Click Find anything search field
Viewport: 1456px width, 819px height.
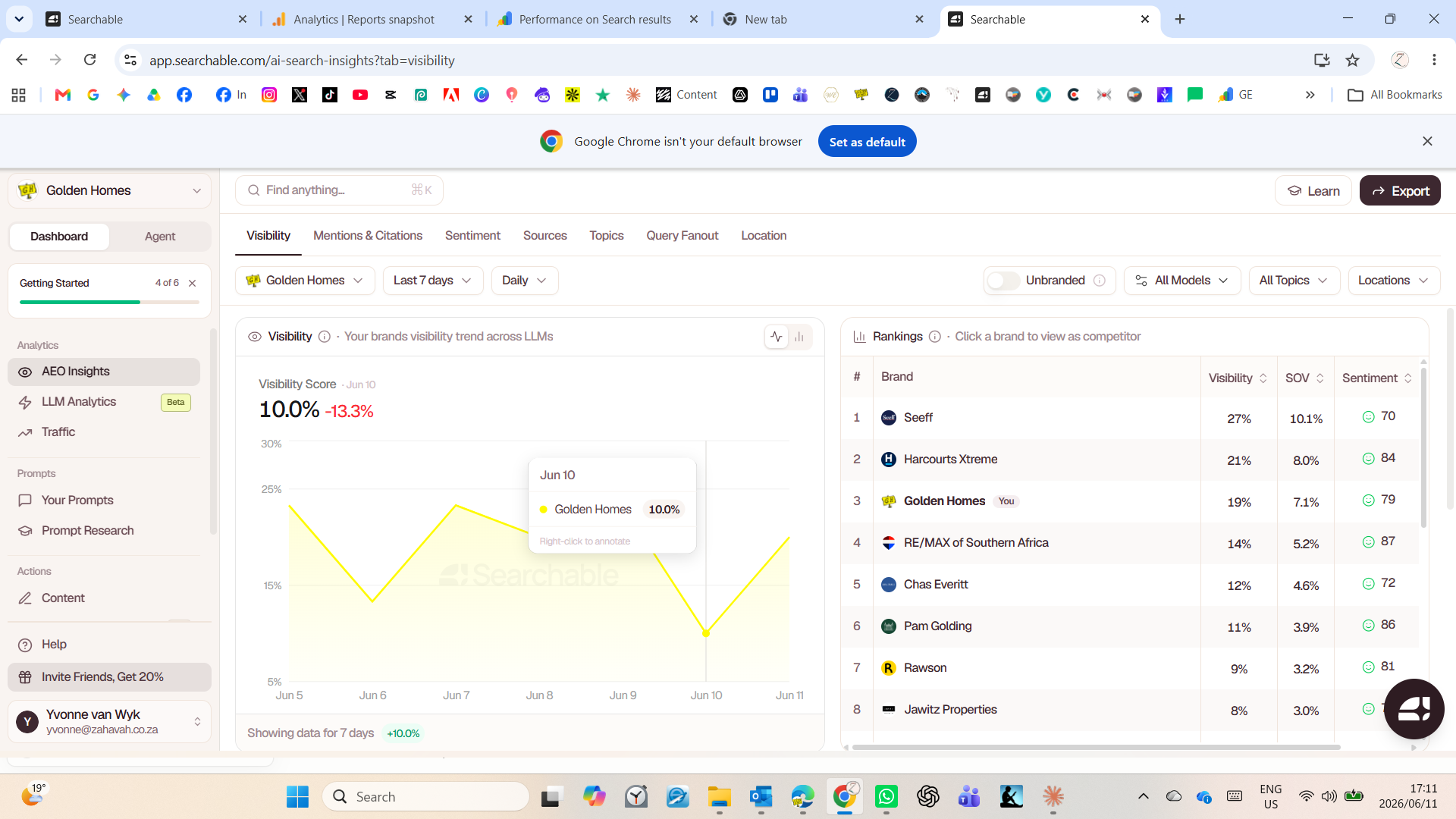pyautogui.click(x=339, y=190)
